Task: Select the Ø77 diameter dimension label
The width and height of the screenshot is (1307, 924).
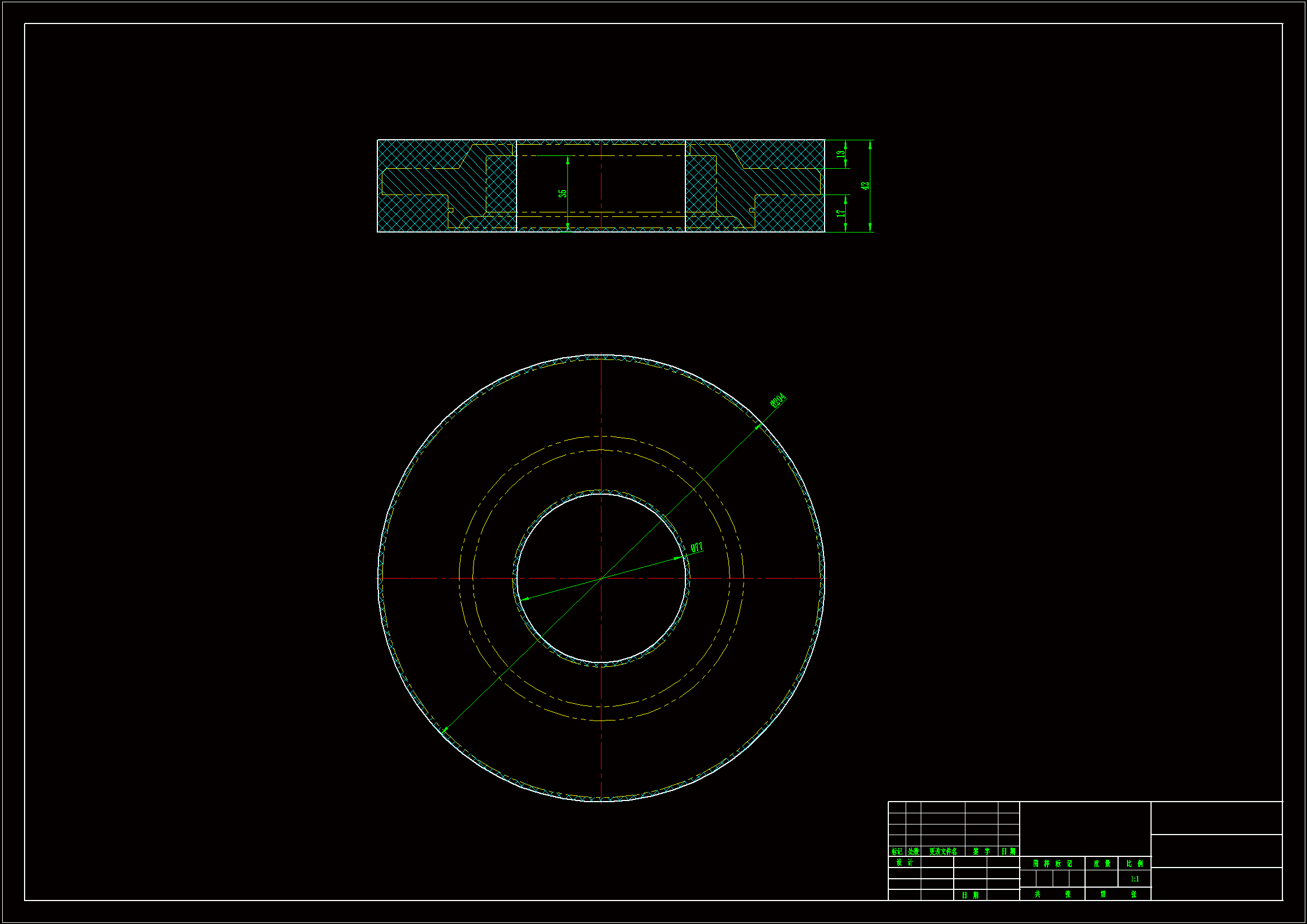Action: [696, 548]
